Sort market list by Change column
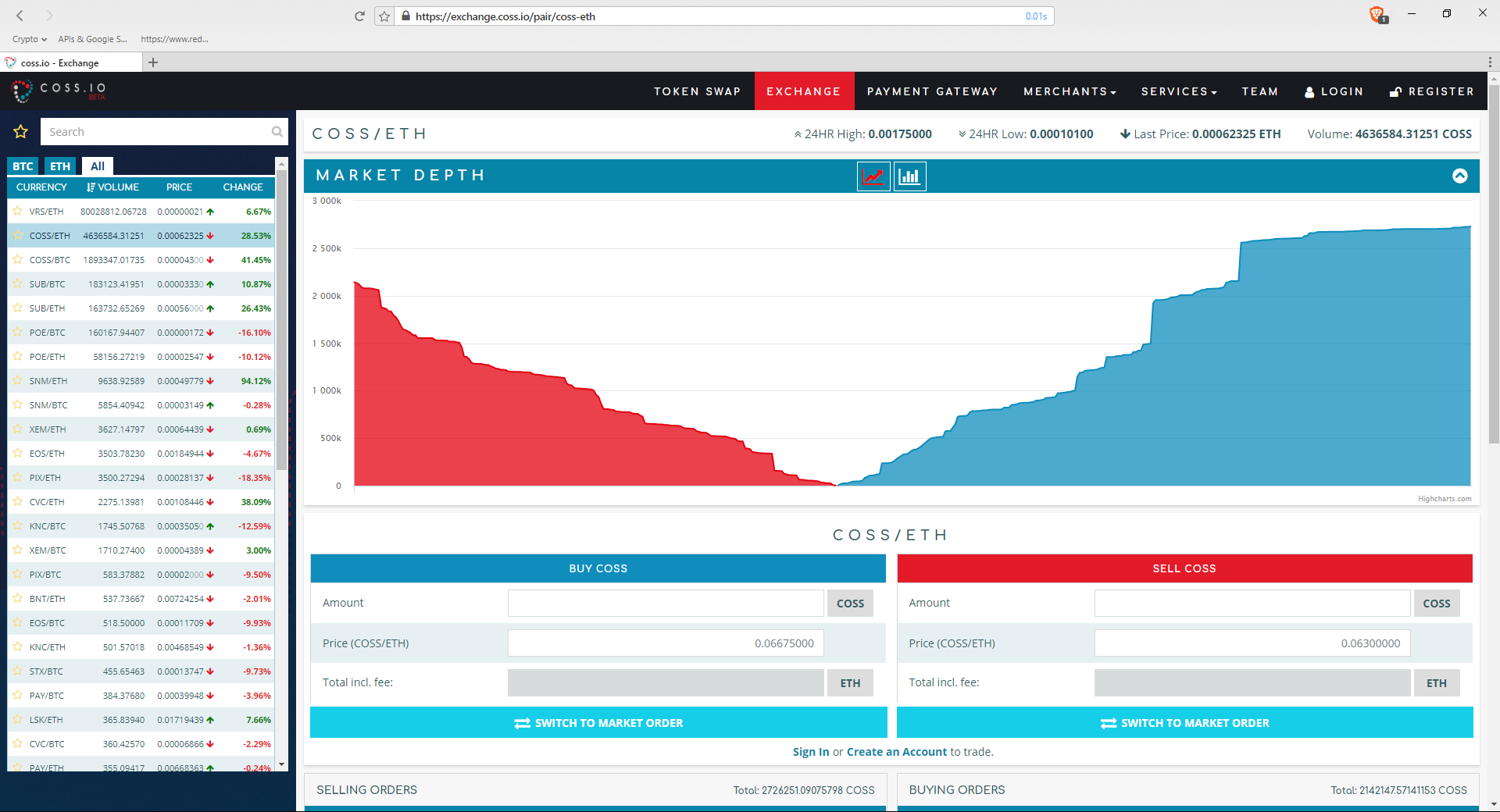This screenshot has height=812, width=1500. coord(243,187)
